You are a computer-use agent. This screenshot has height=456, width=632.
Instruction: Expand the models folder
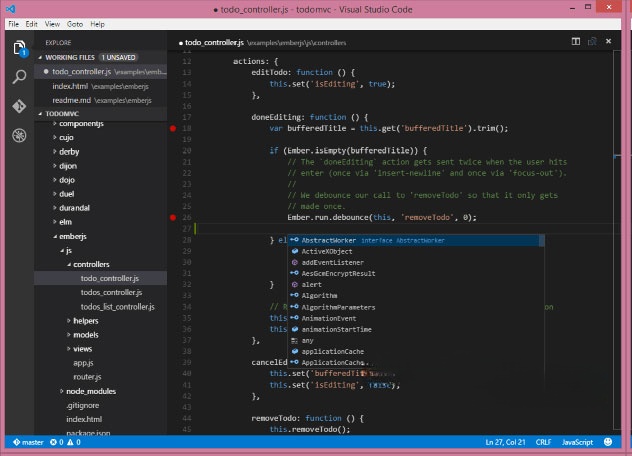[69, 335]
